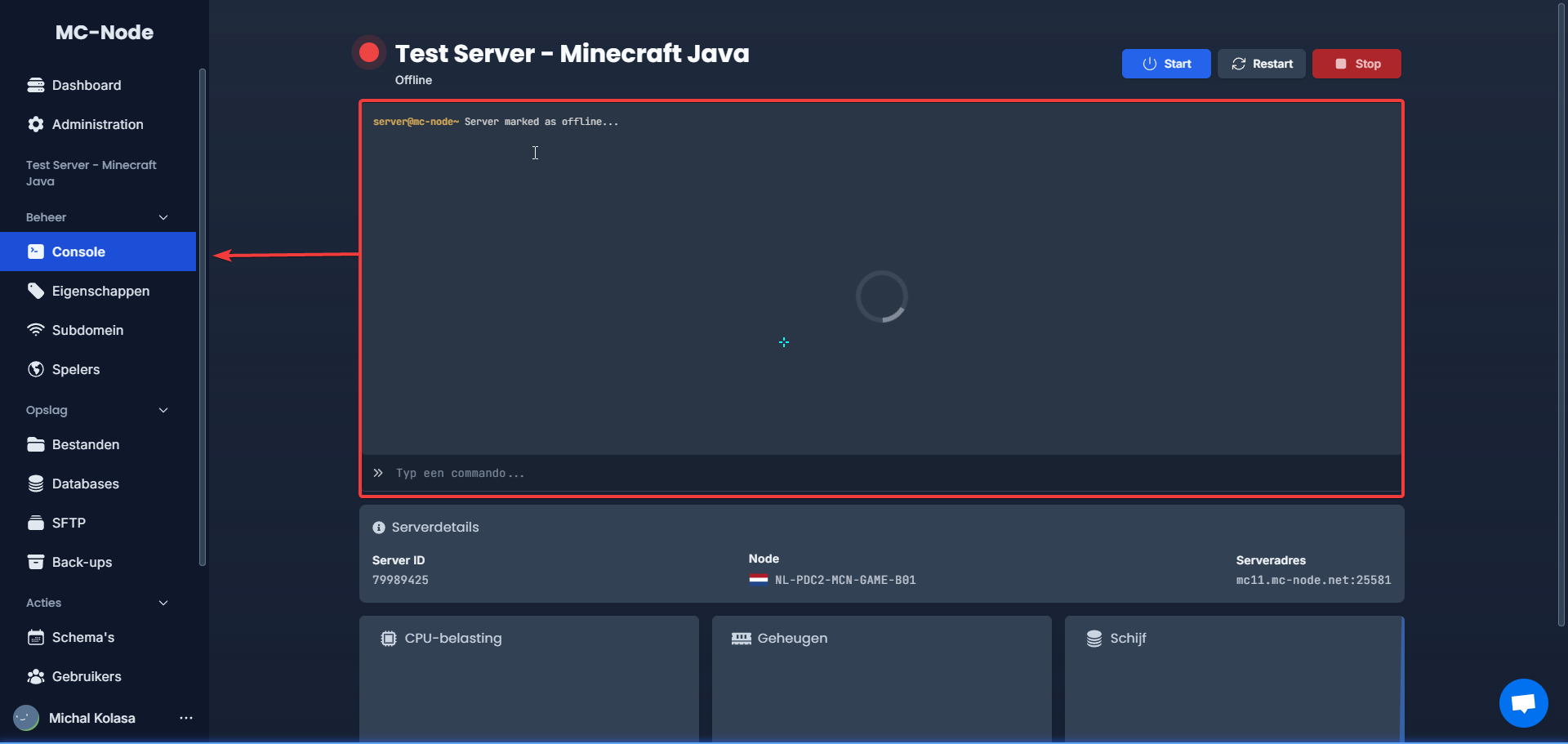Screen dimensions: 1568x744
Task: Click the Subdomein wifi icon
Action: (x=36, y=330)
